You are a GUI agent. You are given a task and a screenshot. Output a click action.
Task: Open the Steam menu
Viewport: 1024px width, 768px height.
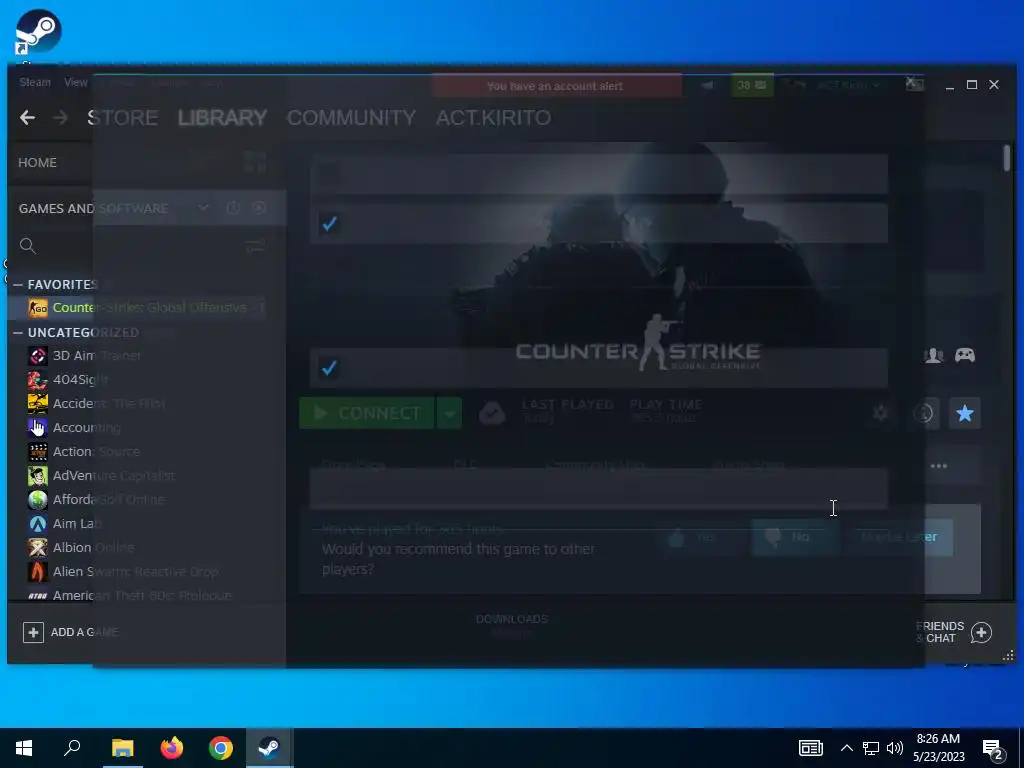35,82
